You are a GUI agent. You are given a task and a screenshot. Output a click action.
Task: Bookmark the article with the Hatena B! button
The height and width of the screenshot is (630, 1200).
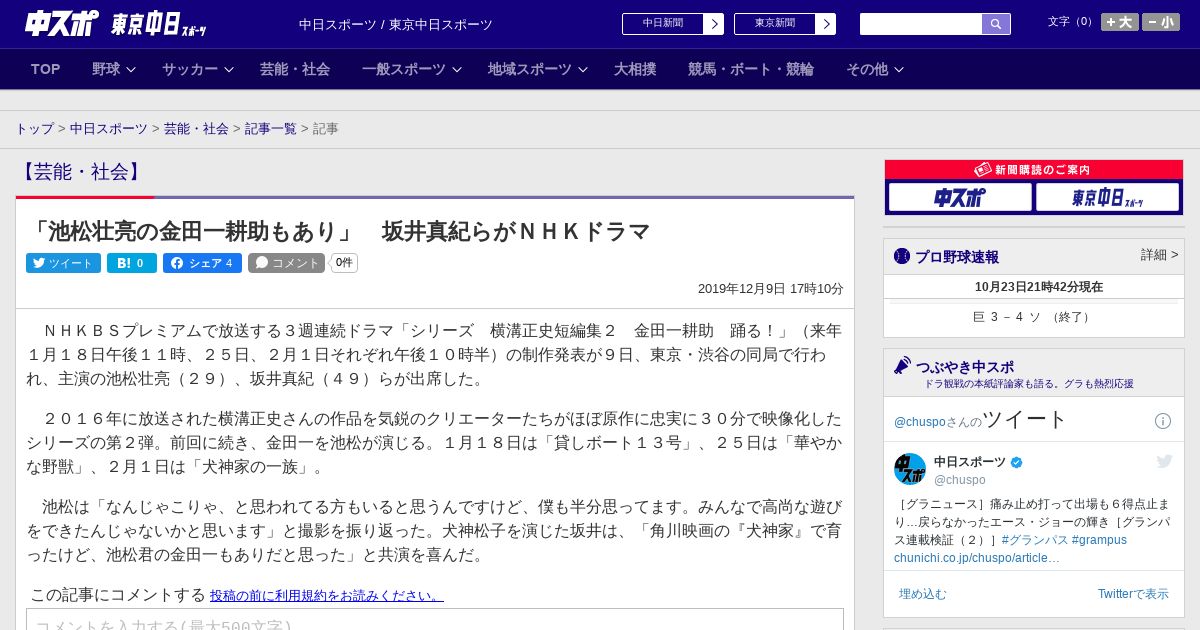click(132, 263)
